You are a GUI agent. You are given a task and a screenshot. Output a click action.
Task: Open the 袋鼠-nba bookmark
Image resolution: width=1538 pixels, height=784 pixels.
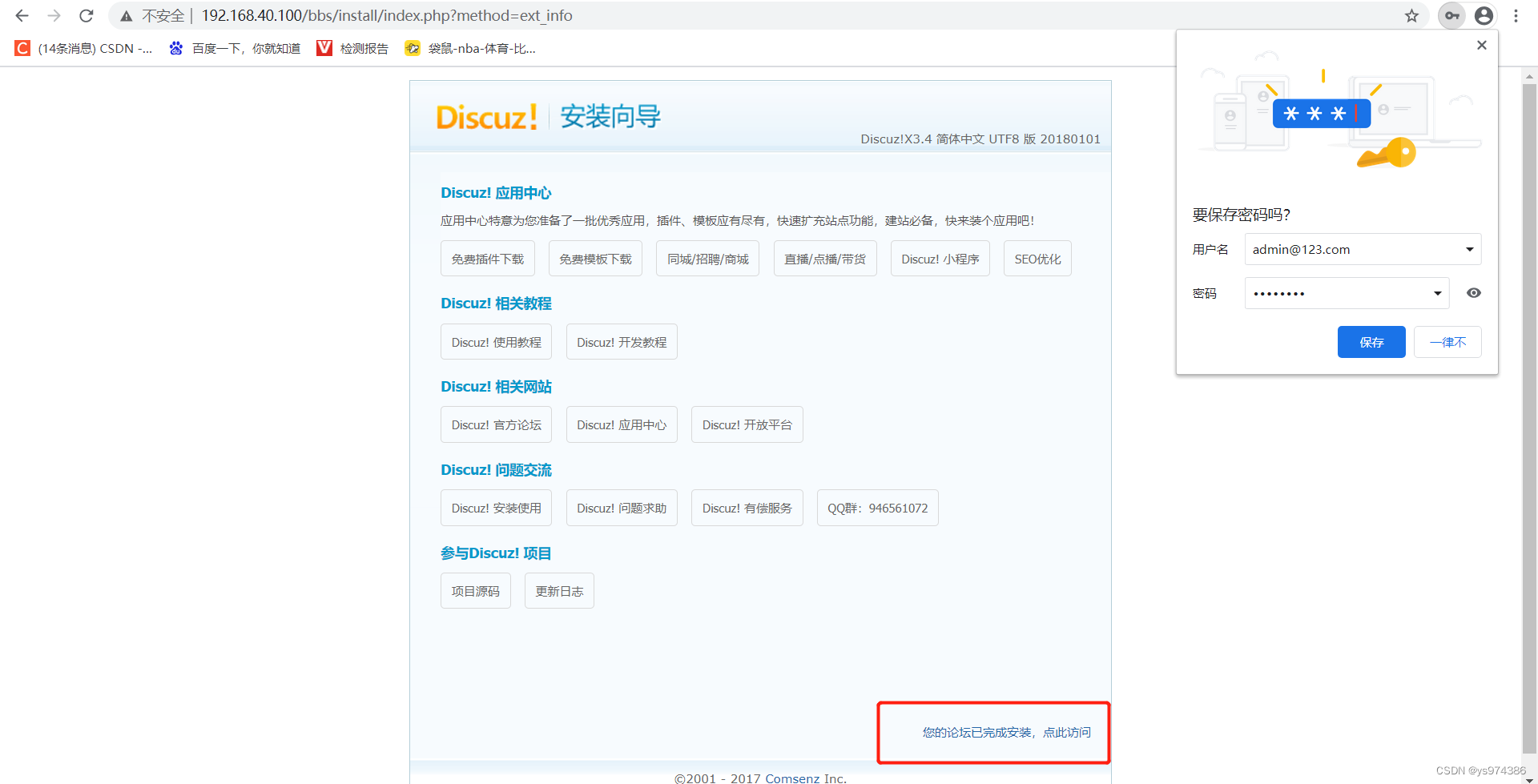pyautogui.click(x=470, y=48)
